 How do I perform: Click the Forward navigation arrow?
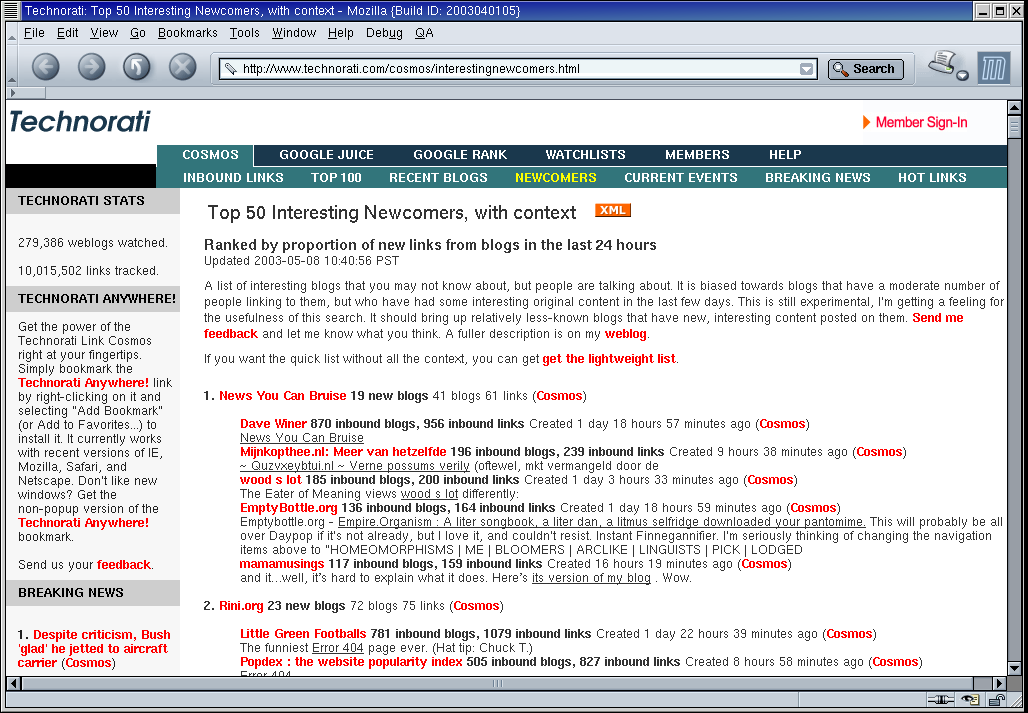coord(91,67)
